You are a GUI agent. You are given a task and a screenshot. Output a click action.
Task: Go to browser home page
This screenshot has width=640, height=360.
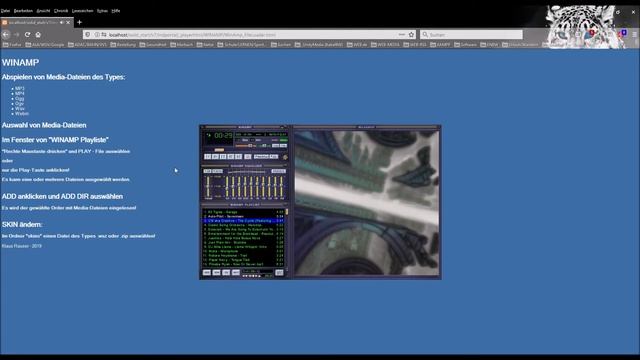tap(38, 35)
